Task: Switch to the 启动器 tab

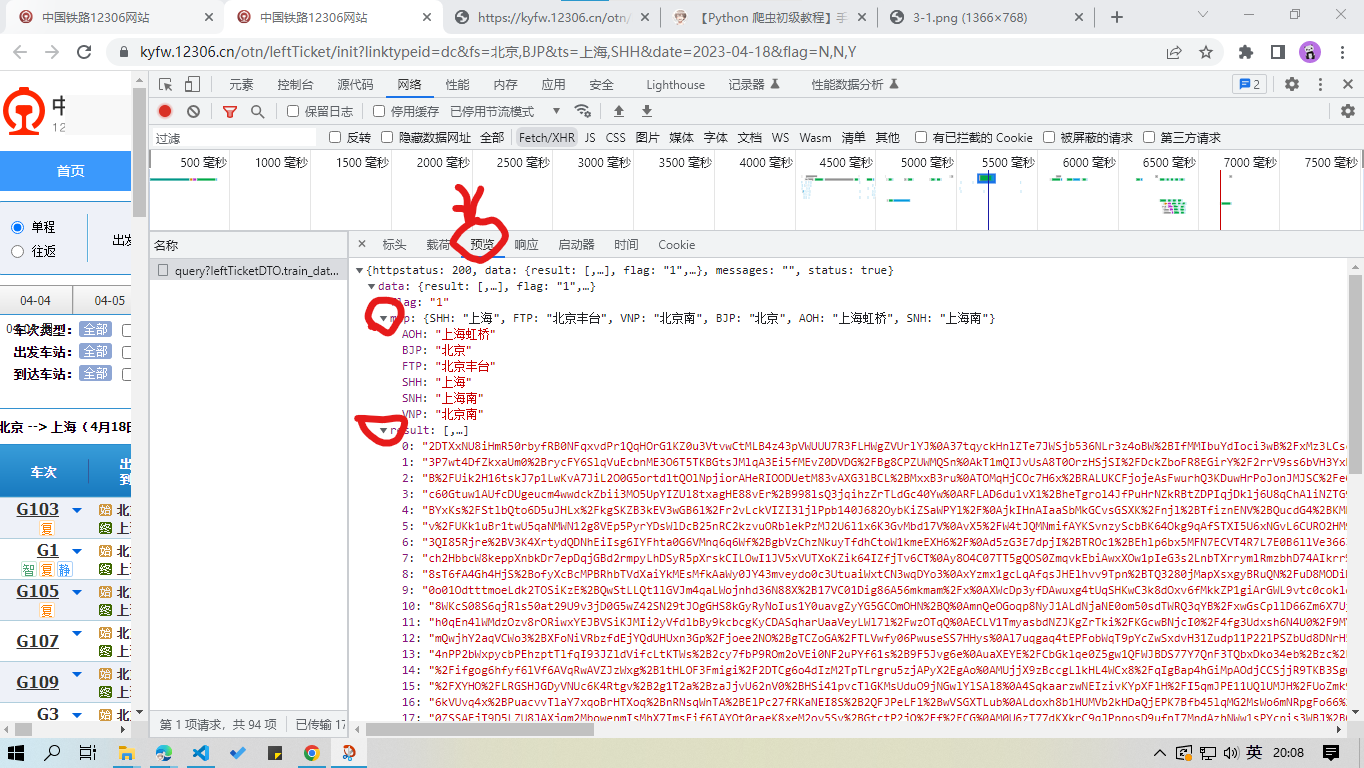Action: pyautogui.click(x=576, y=244)
